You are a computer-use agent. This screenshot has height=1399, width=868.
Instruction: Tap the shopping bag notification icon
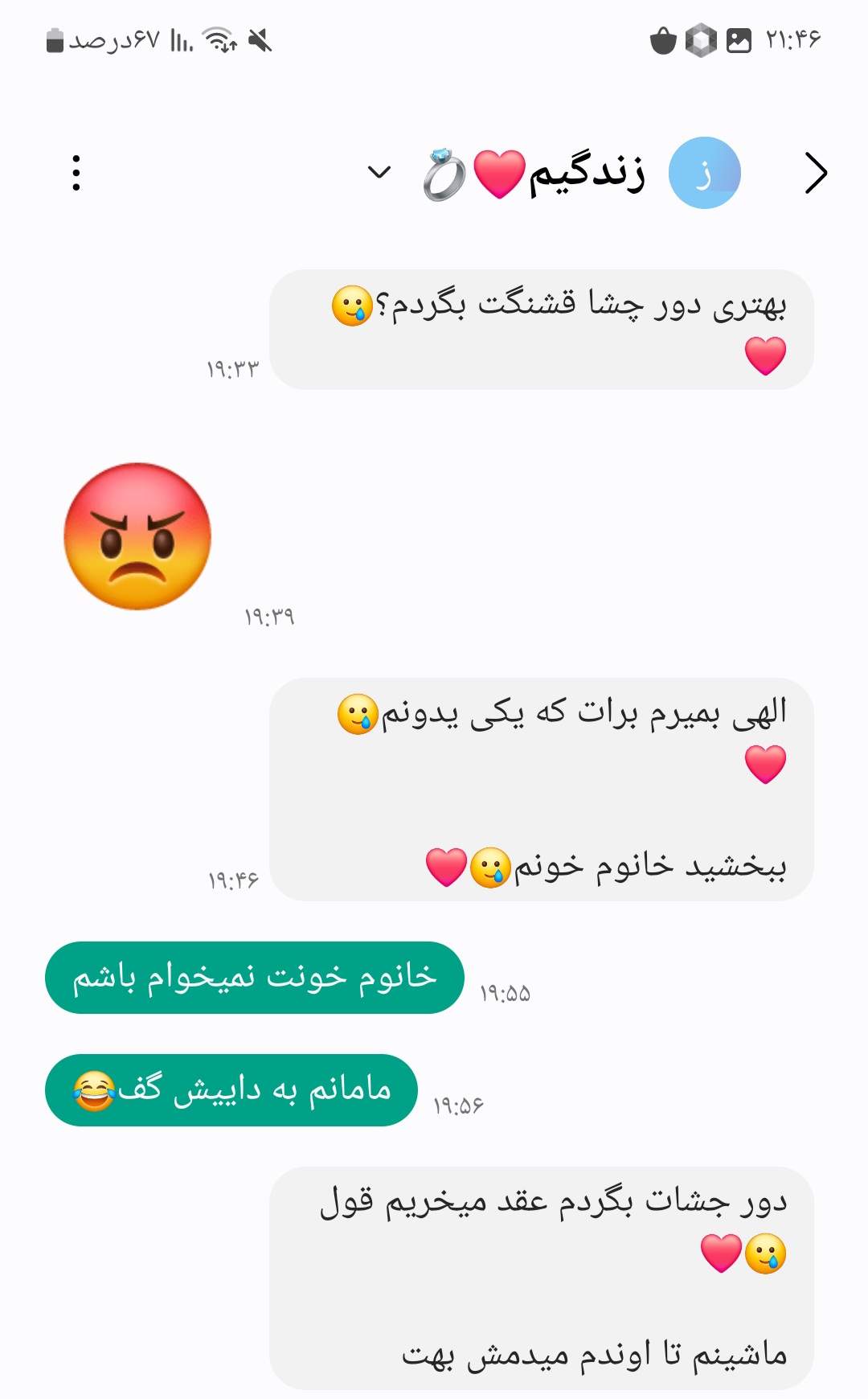(x=663, y=40)
